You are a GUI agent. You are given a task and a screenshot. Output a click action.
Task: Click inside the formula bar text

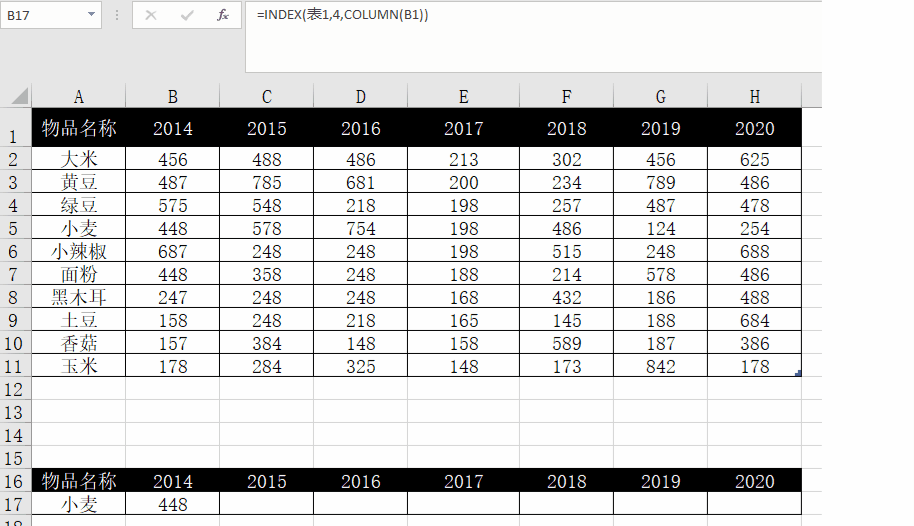click(x=343, y=15)
